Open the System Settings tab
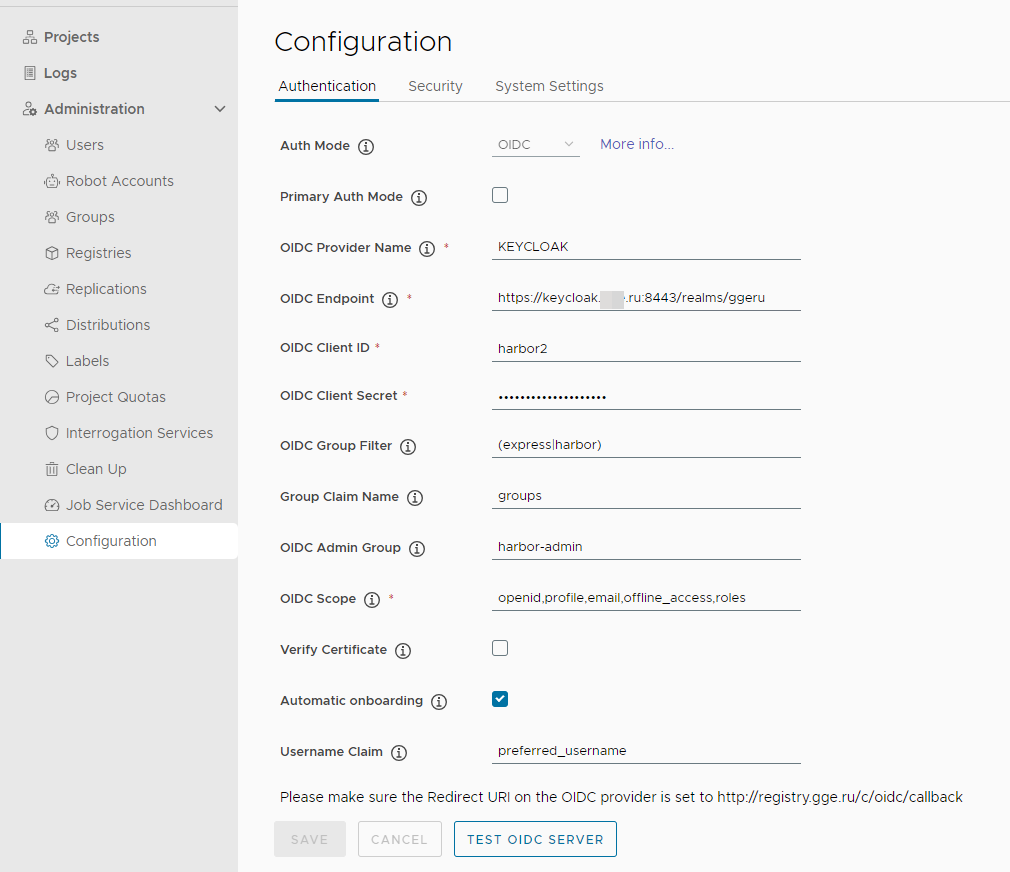Screen dimensions: 1010x872 coord(549,86)
